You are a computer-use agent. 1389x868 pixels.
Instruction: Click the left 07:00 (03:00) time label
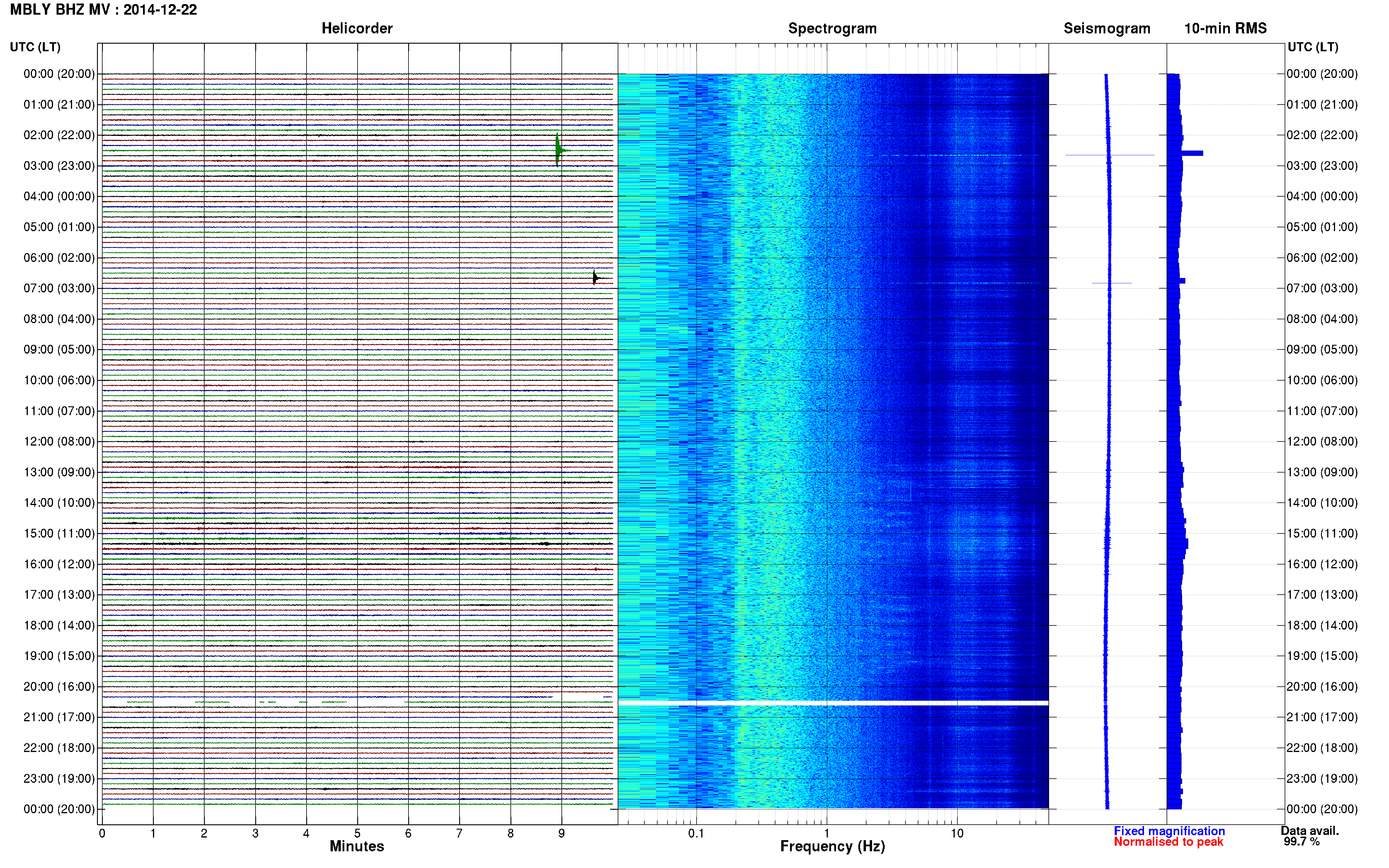tap(59, 288)
